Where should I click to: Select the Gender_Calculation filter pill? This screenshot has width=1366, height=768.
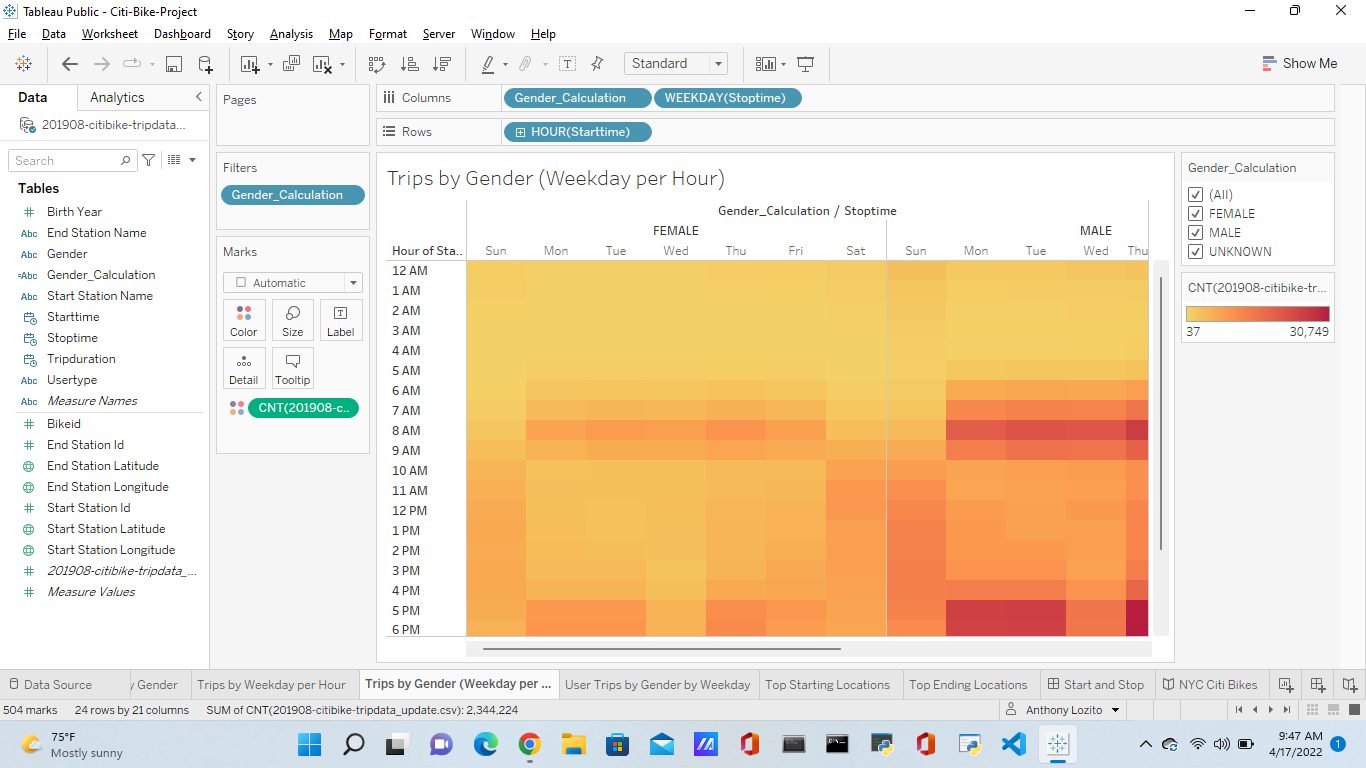293,195
